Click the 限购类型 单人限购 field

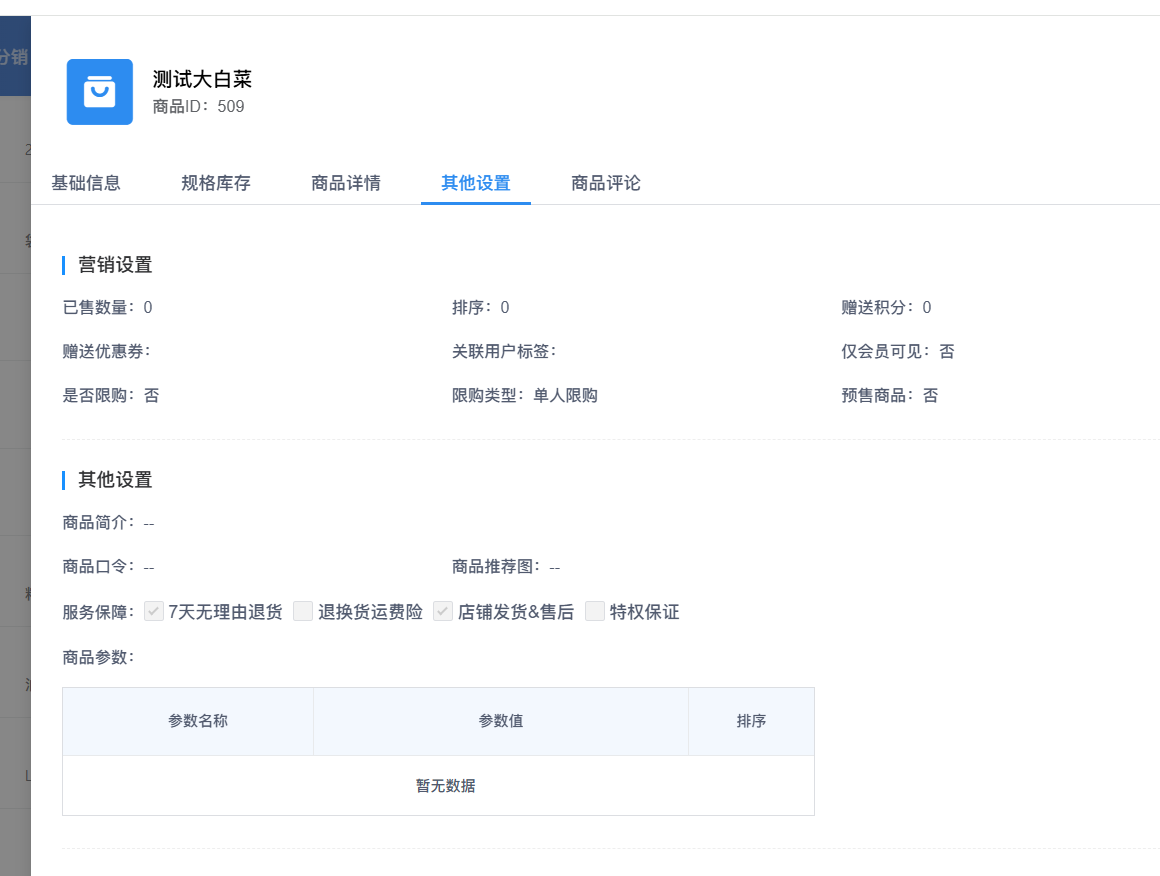pyautogui.click(x=524, y=396)
